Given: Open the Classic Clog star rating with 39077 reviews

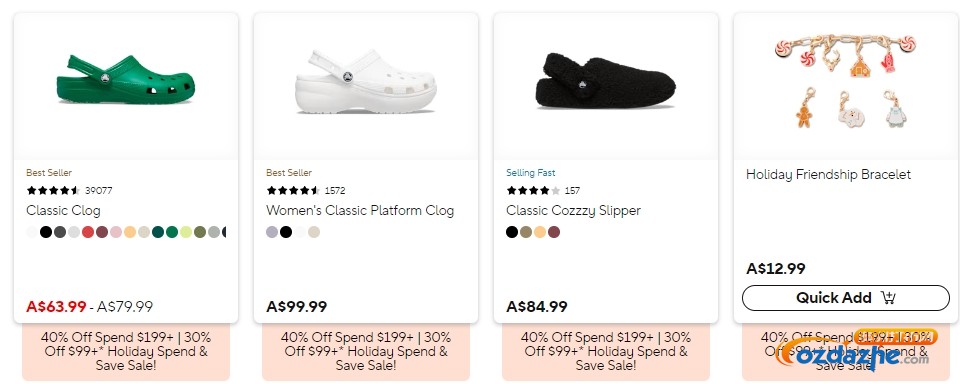Looking at the screenshot, I should [x=69, y=190].
